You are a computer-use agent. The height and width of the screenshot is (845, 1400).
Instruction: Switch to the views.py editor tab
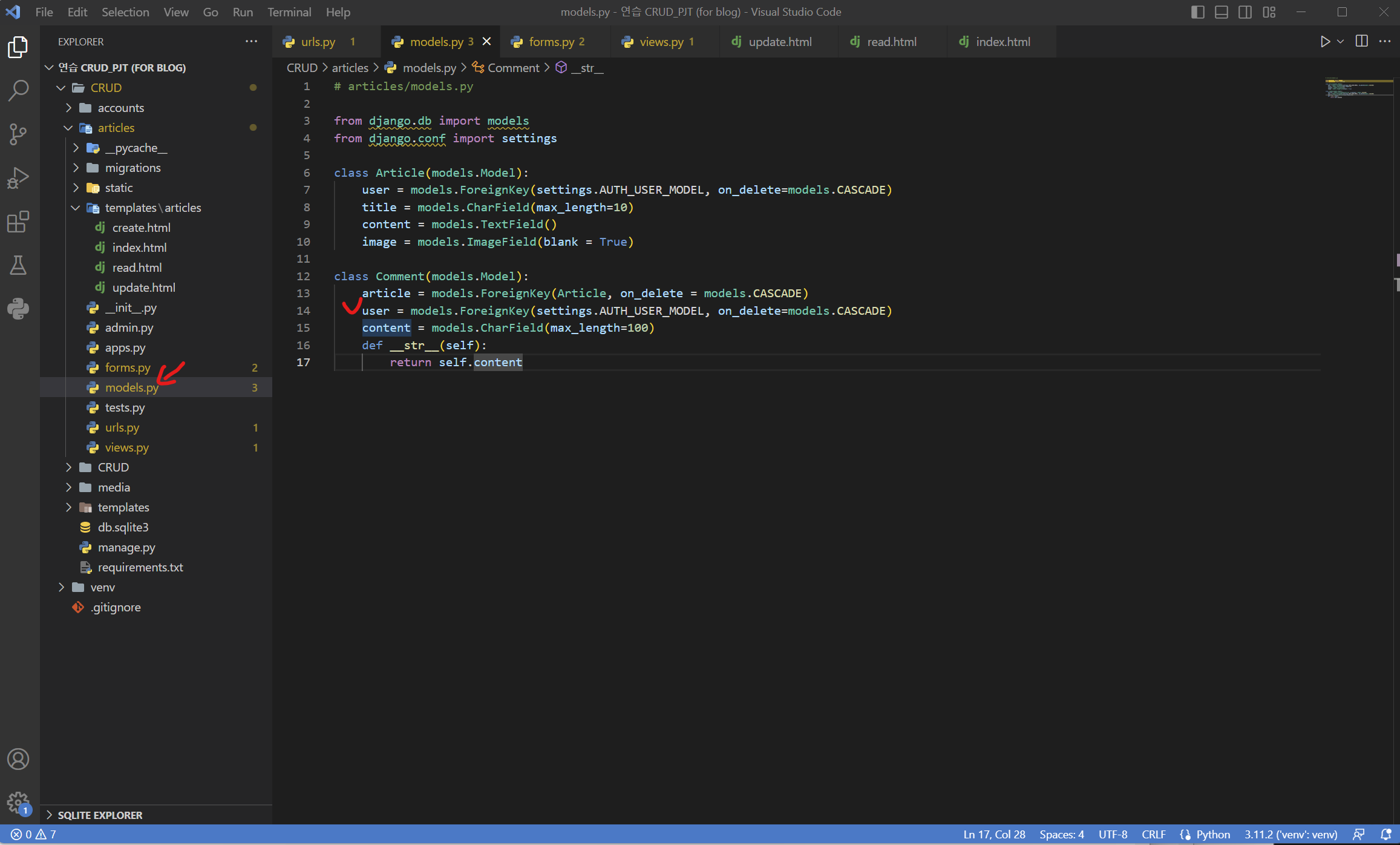(x=661, y=42)
